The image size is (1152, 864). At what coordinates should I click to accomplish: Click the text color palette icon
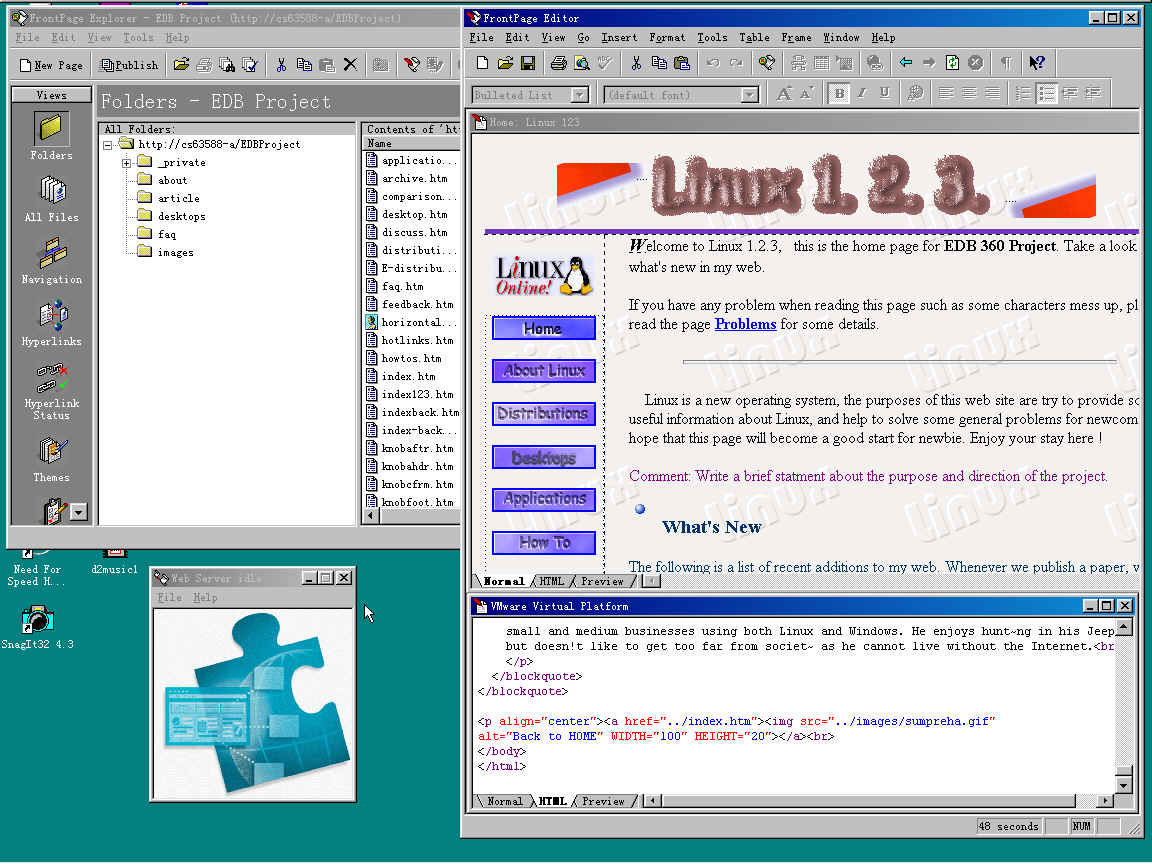tap(915, 94)
